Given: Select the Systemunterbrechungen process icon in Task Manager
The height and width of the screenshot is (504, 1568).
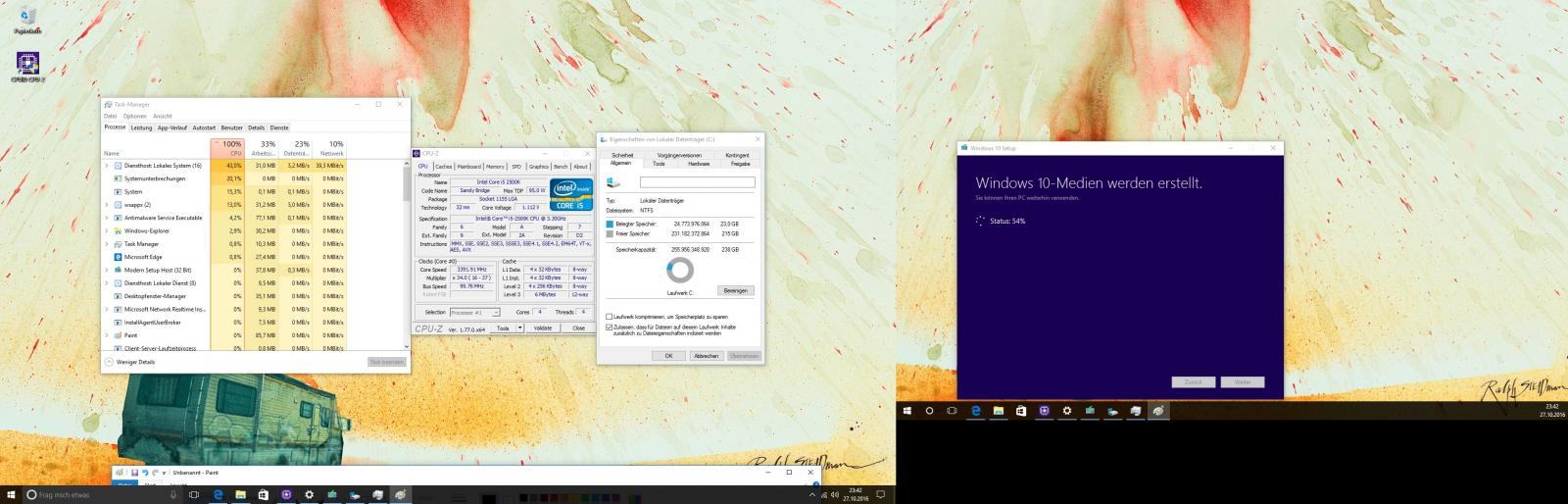Looking at the screenshot, I should (x=119, y=178).
